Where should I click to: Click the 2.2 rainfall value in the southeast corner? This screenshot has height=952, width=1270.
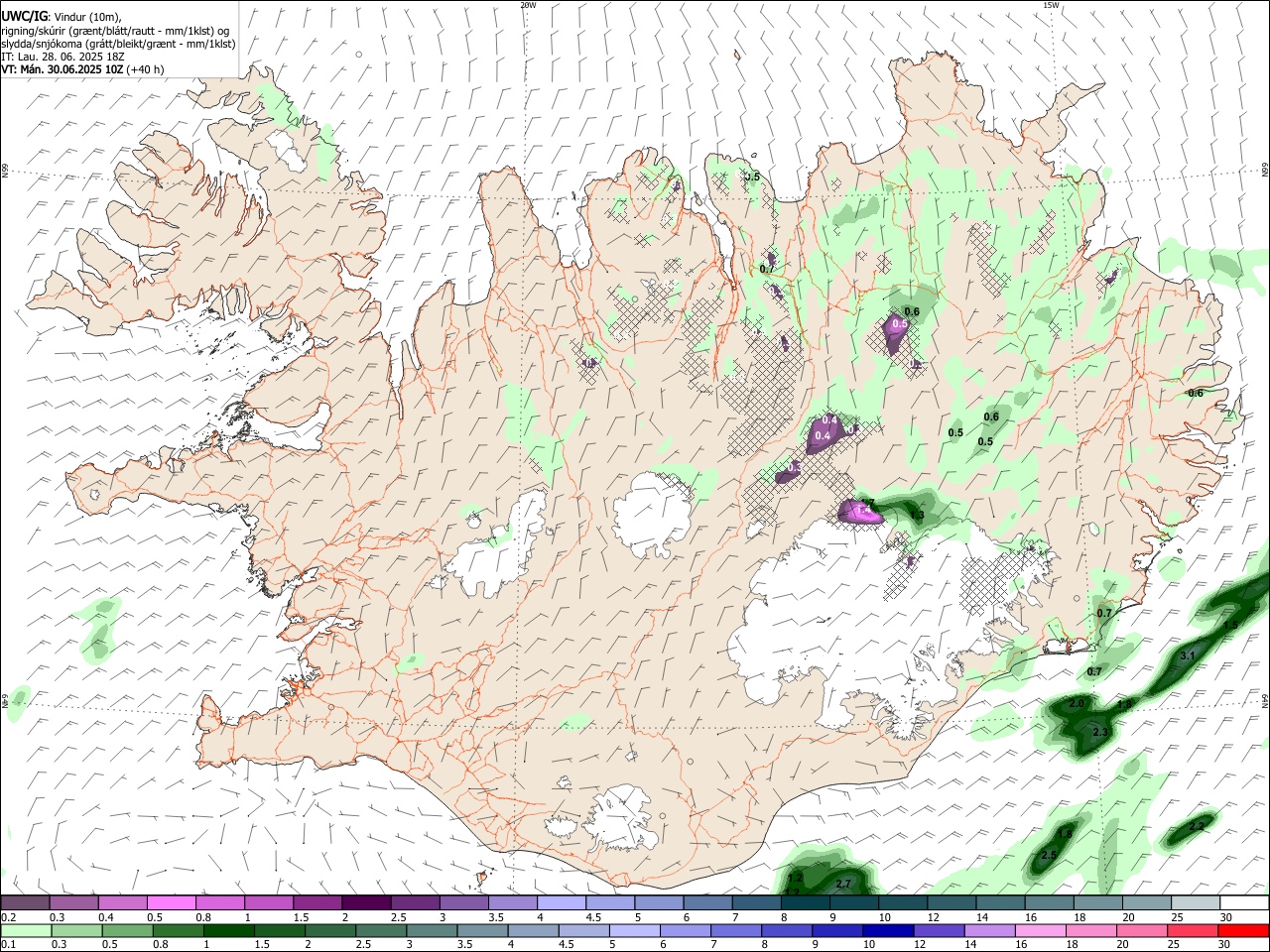1197,826
